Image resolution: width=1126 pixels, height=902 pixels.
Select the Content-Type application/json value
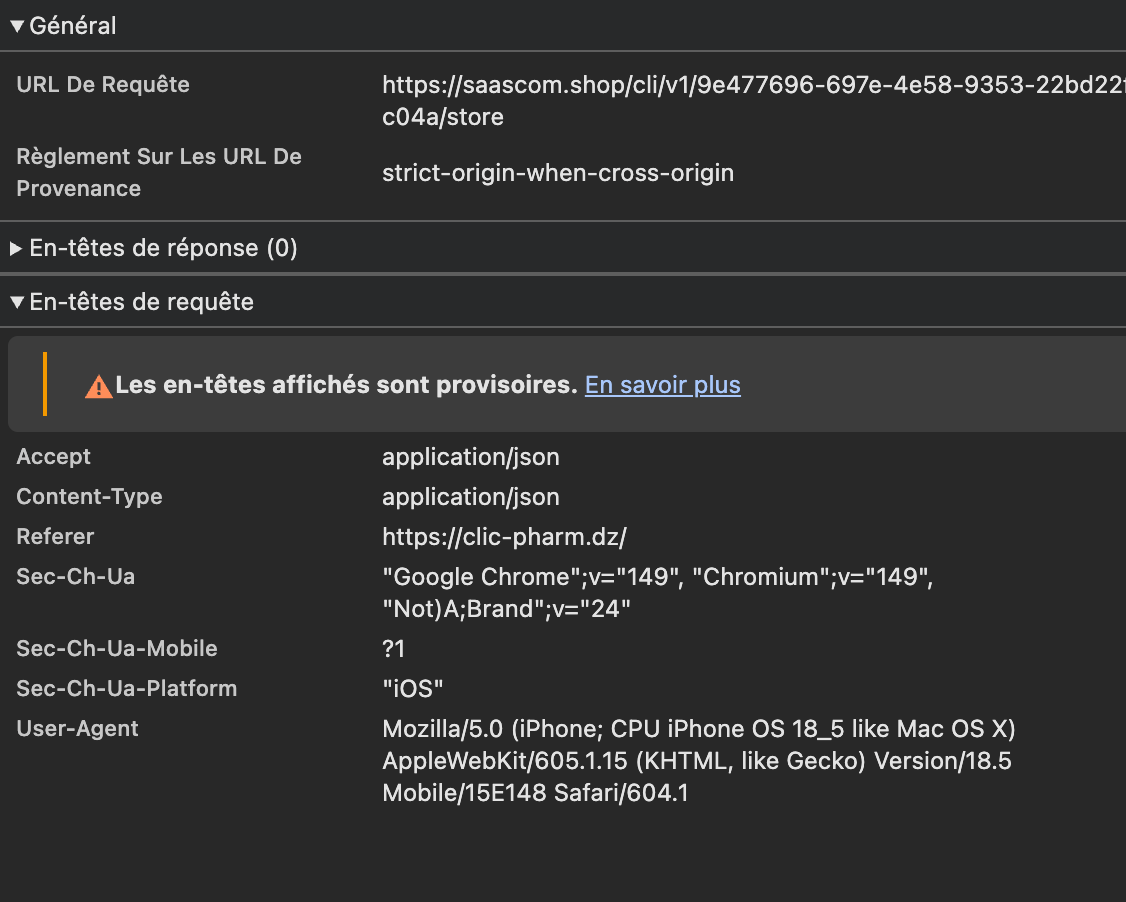[470, 497]
